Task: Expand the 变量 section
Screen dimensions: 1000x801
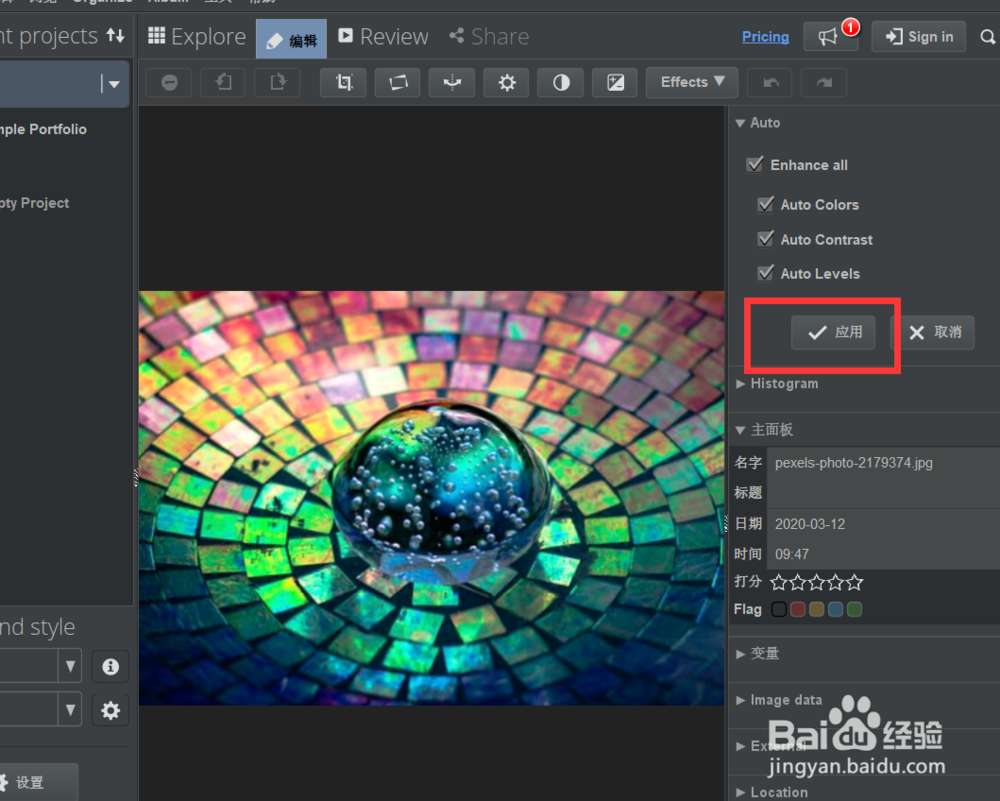Action: pos(740,654)
